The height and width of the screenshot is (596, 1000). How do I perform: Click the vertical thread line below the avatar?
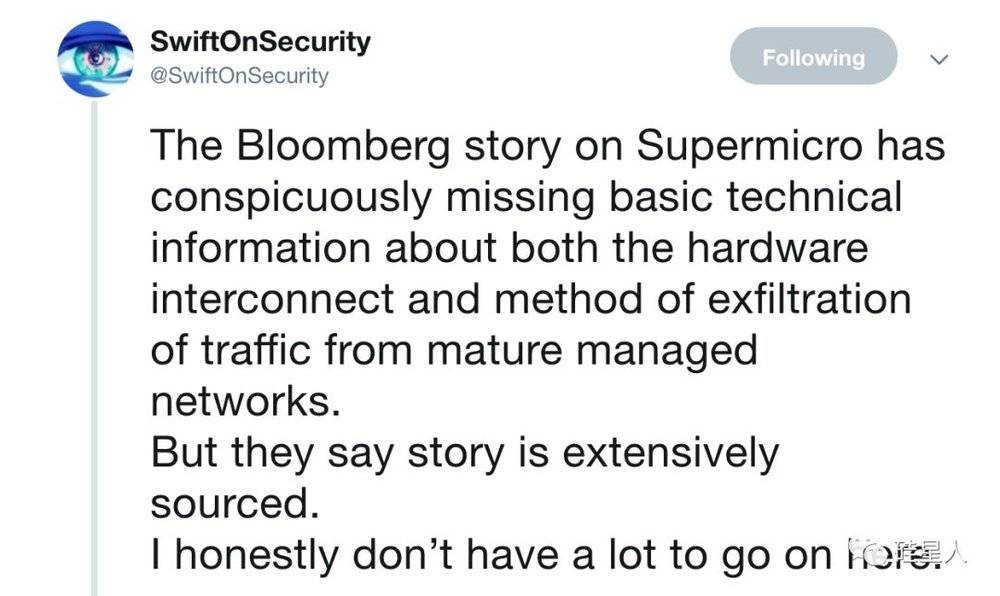[x=94, y=347]
